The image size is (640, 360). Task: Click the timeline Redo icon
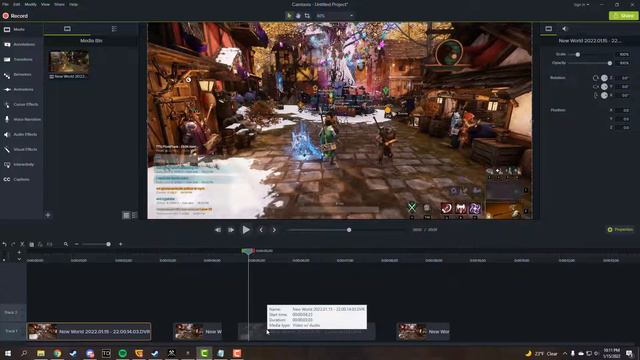(x=13, y=244)
